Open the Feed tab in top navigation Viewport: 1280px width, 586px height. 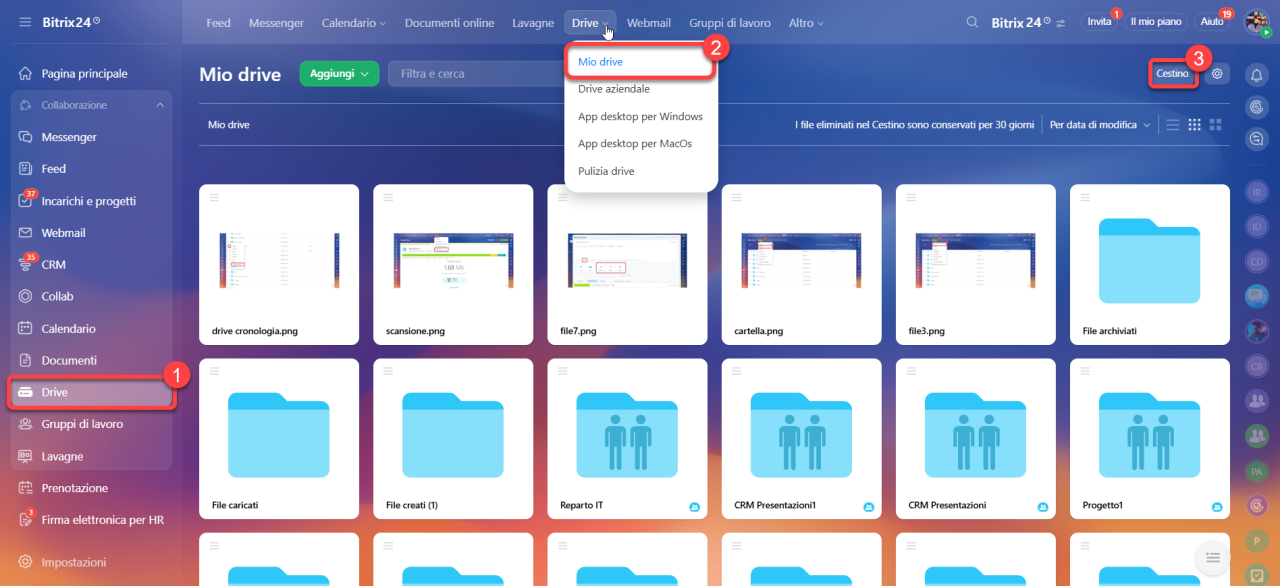coord(218,23)
